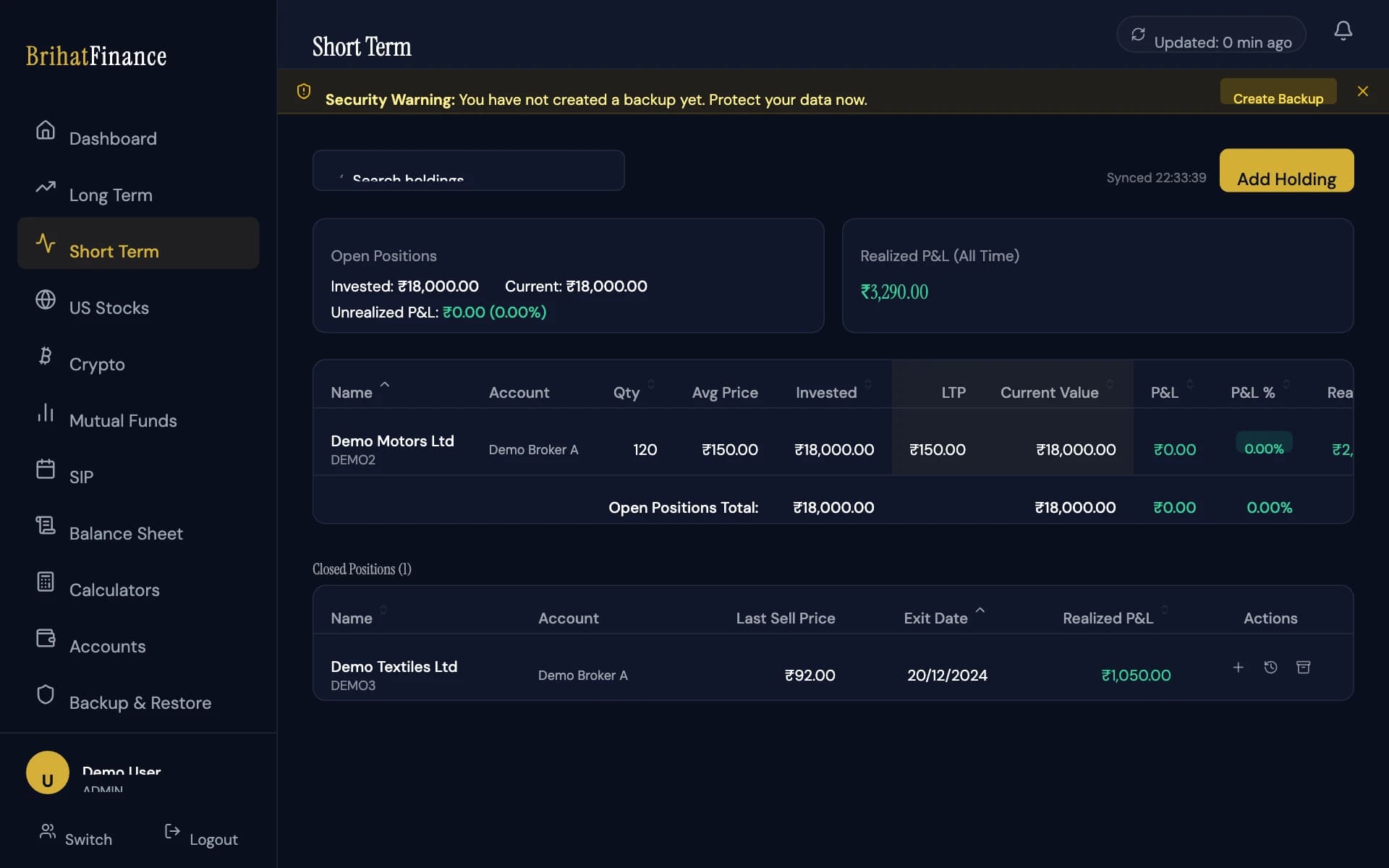Sort open positions by Name
Screen dimensions: 1389x868
(x=360, y=391)
